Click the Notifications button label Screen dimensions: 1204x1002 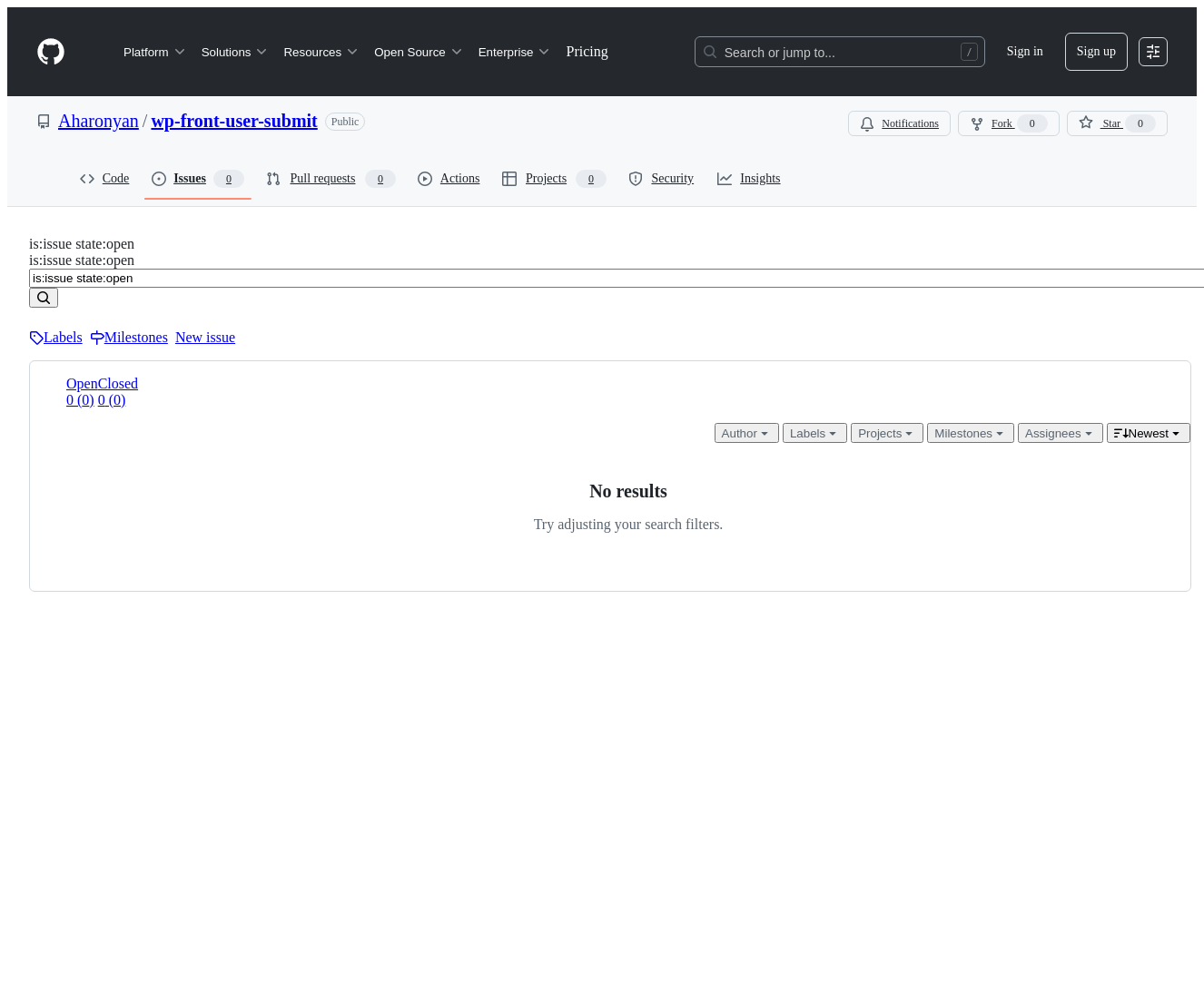tap(910, 123)
